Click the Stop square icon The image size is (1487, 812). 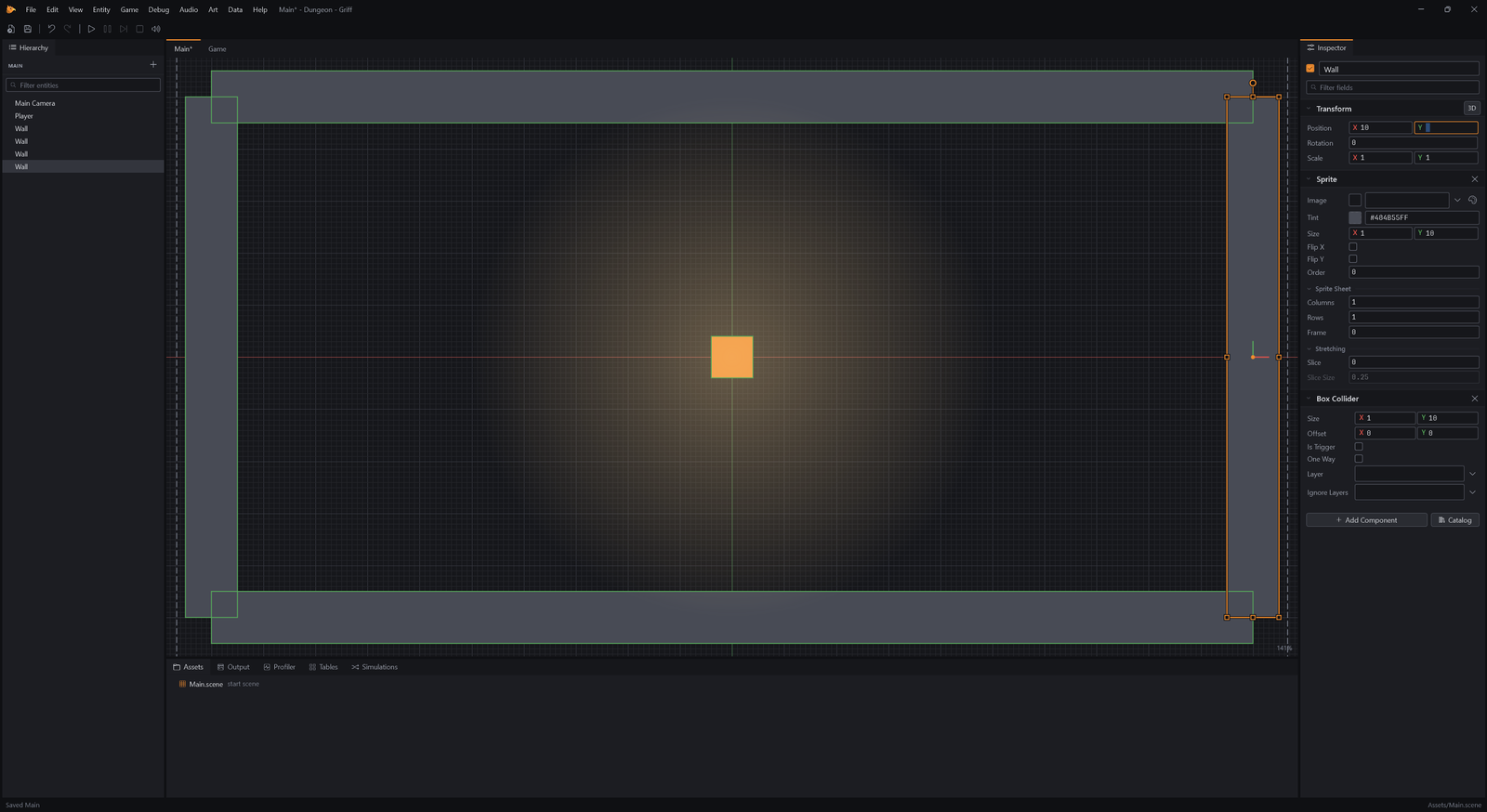click(x=139, y=29)
